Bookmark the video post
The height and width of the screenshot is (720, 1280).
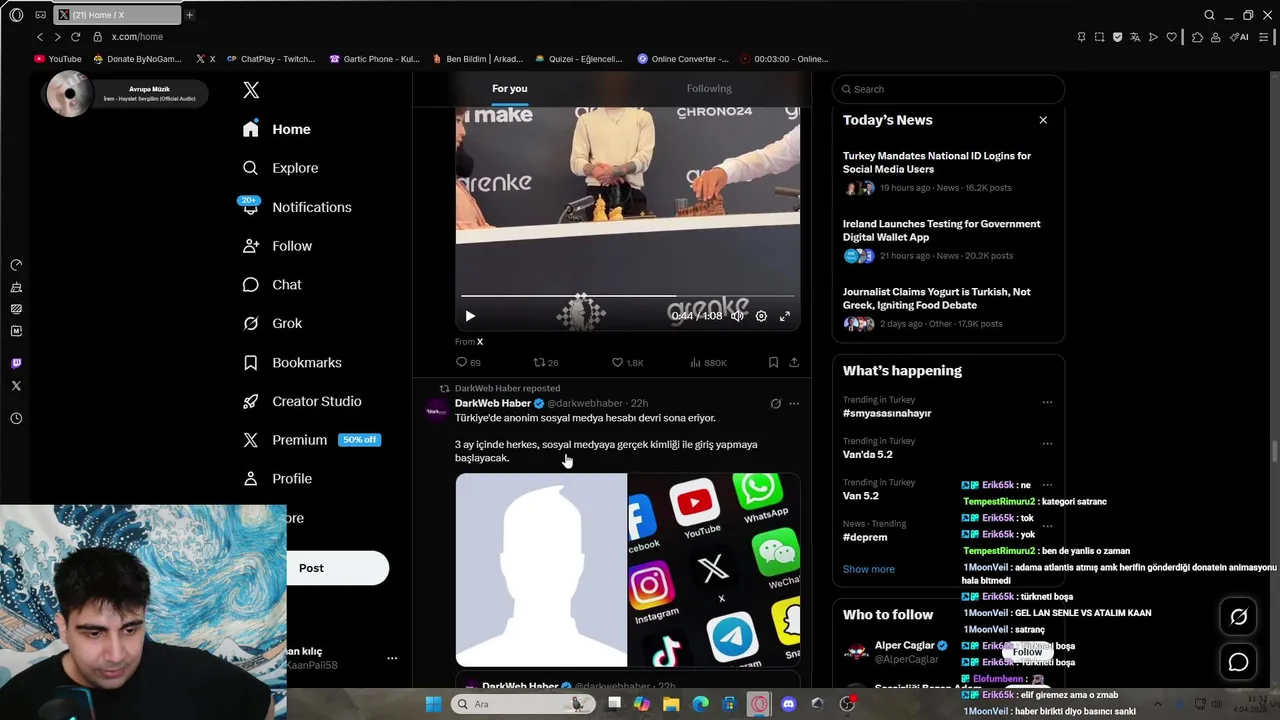tap(773, 362)
